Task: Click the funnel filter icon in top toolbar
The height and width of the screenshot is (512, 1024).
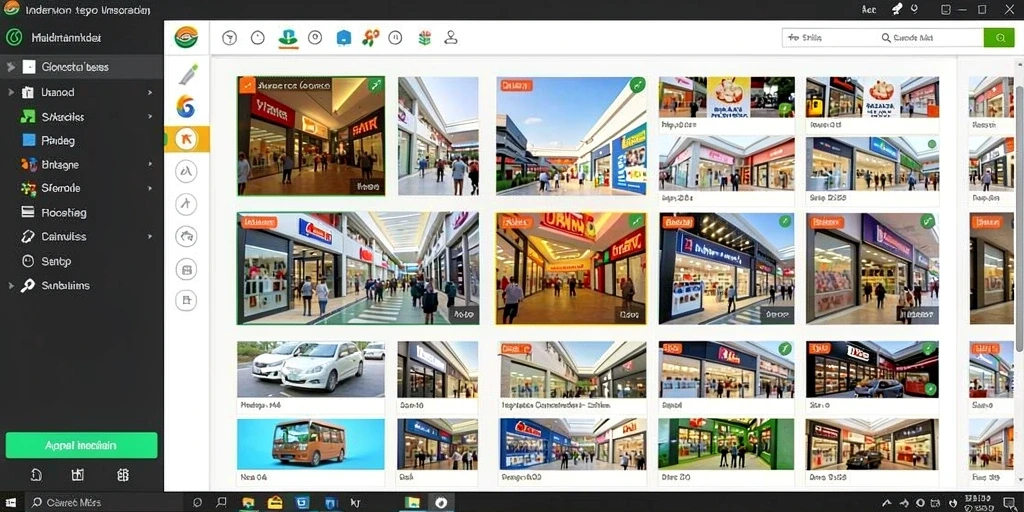Action: pos(229,38)
